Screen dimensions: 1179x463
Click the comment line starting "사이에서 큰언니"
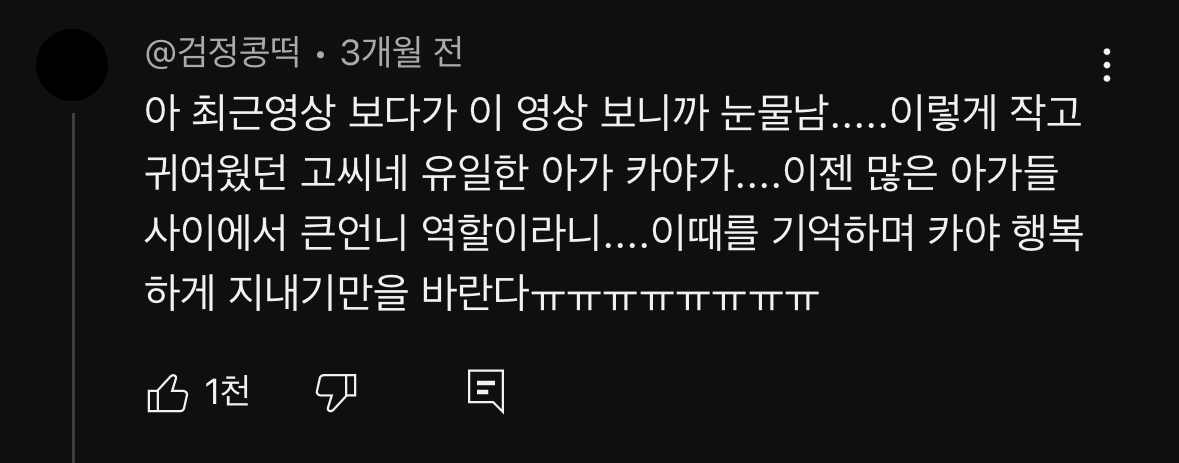pyautogui.click(x=614, y=234)
